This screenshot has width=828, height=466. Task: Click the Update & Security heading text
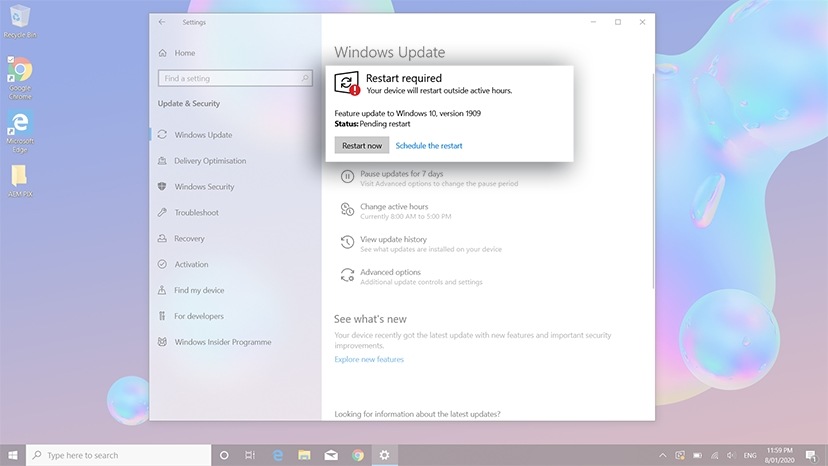pos(189,104)
